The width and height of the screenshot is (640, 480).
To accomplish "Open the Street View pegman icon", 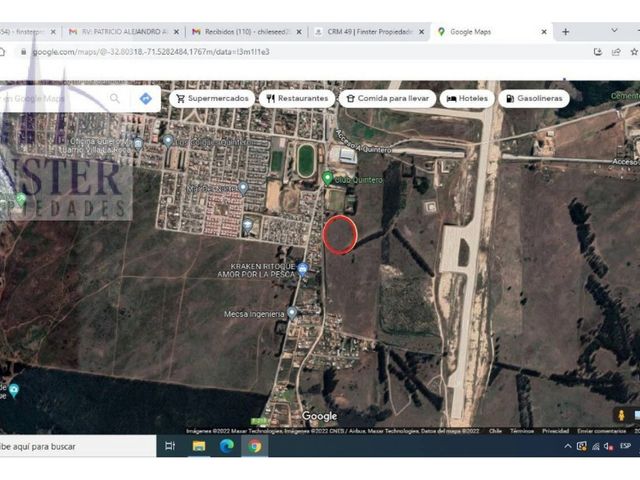I will coord(621,415).
